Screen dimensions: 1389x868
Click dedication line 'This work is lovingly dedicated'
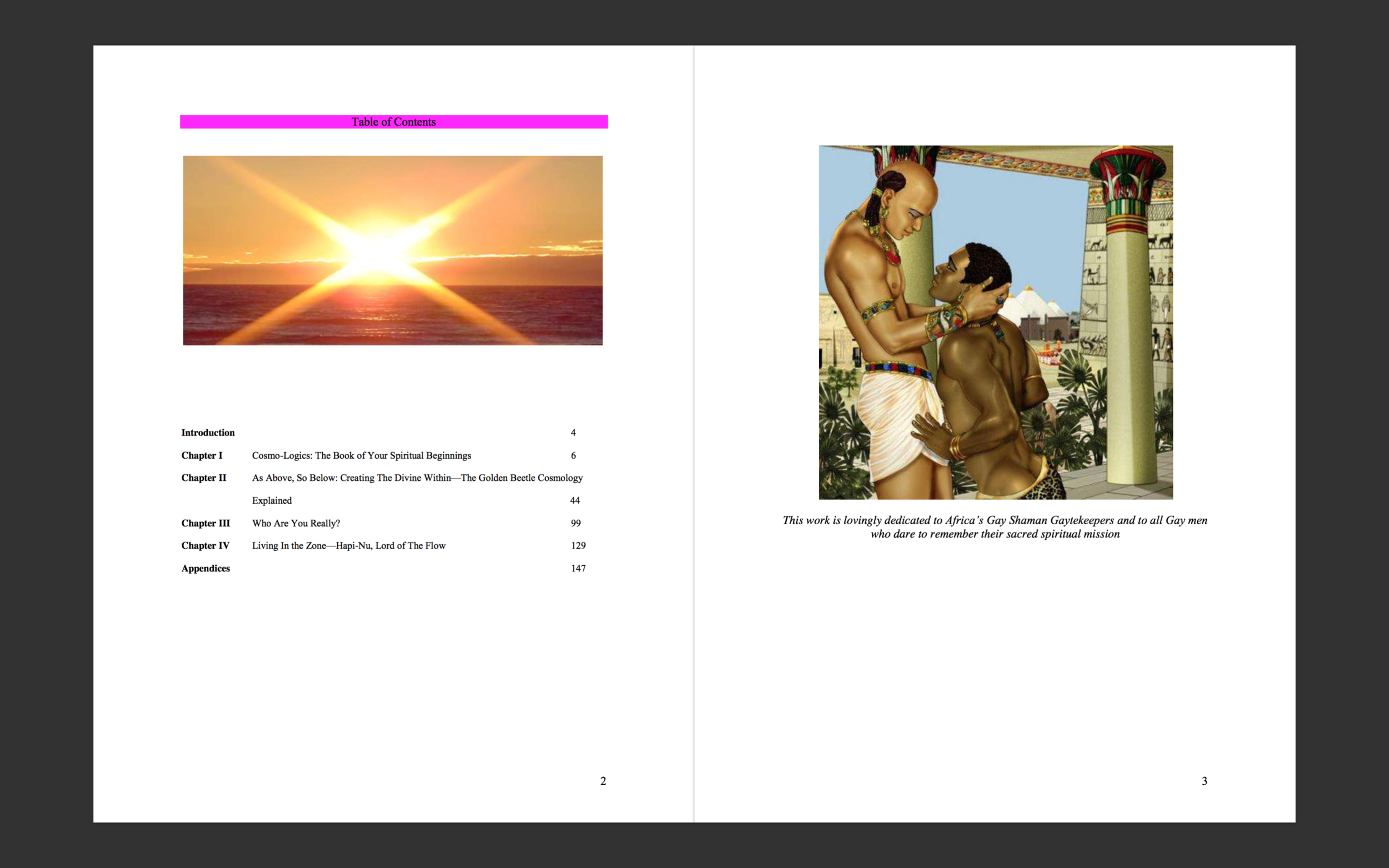coord(995,520)
